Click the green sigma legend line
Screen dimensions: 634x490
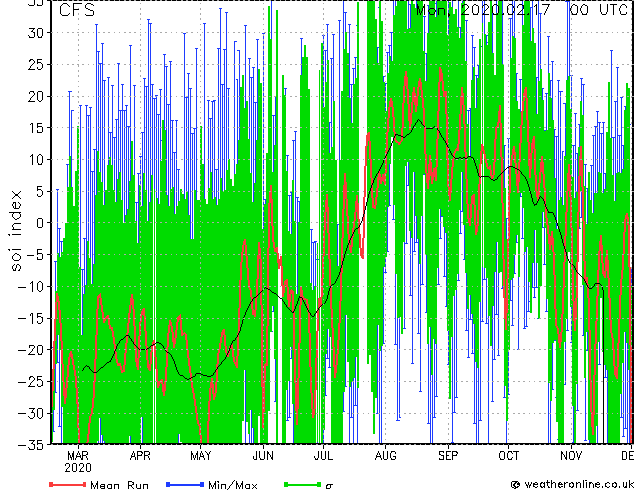pyautogui.click(x=303, y=484)
